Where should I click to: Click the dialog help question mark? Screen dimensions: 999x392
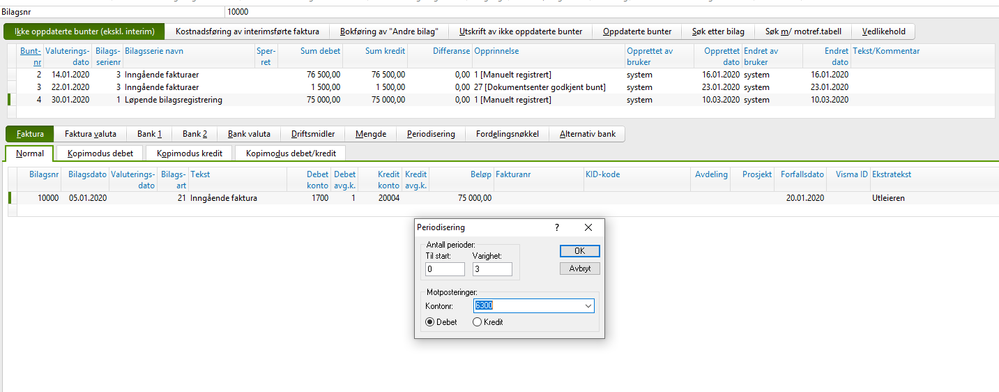coord(556,228)
